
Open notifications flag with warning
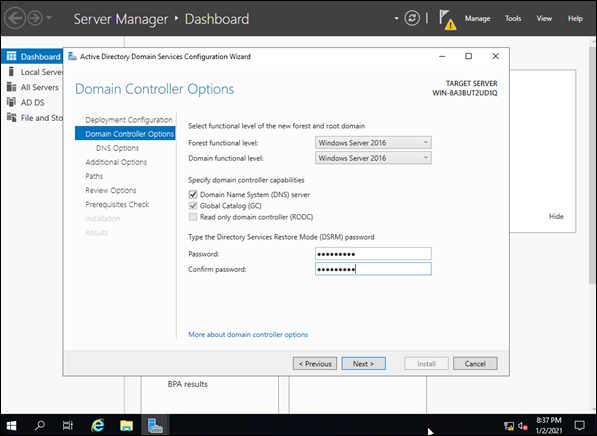447,19
